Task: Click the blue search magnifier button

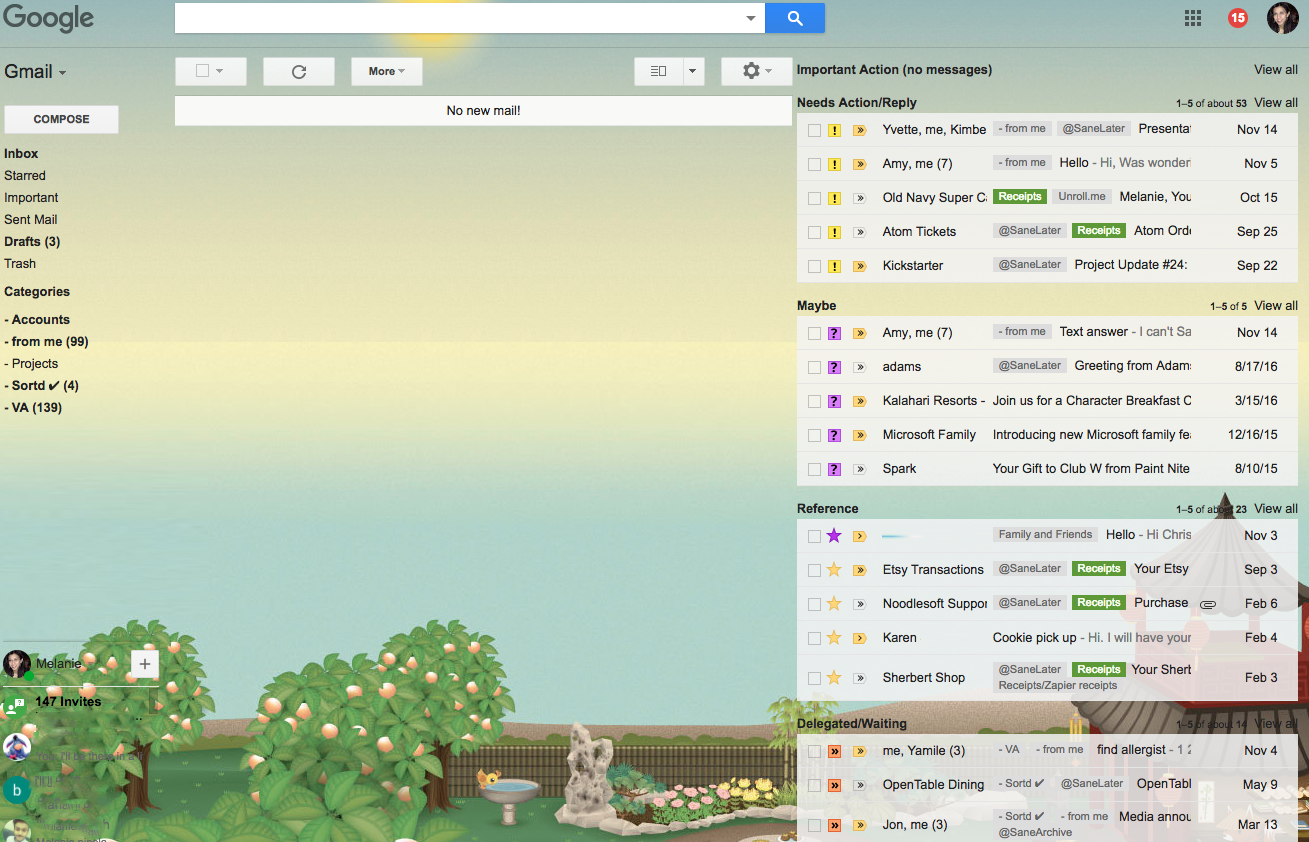Action: click(795, 18)
